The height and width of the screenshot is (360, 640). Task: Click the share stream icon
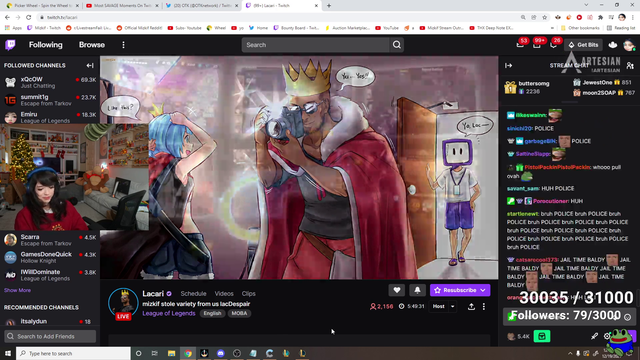pos(471,307)
